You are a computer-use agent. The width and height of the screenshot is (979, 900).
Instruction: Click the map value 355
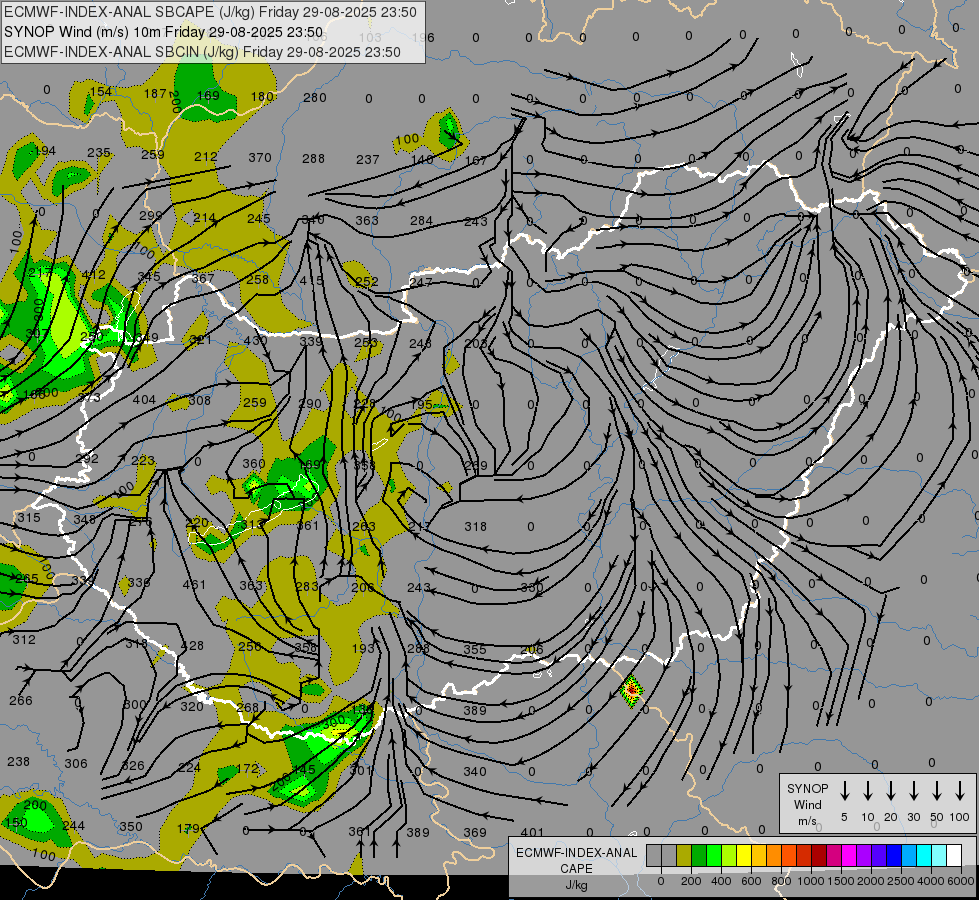pos(475,650)
